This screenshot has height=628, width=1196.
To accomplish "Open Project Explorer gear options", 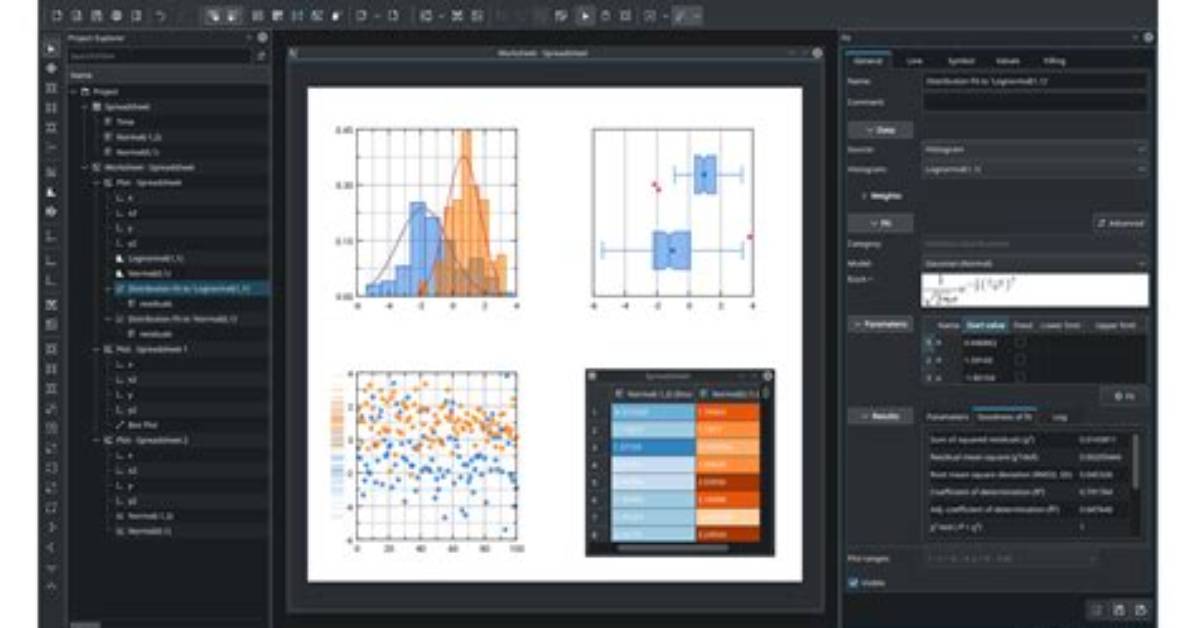I will (262, 37).
